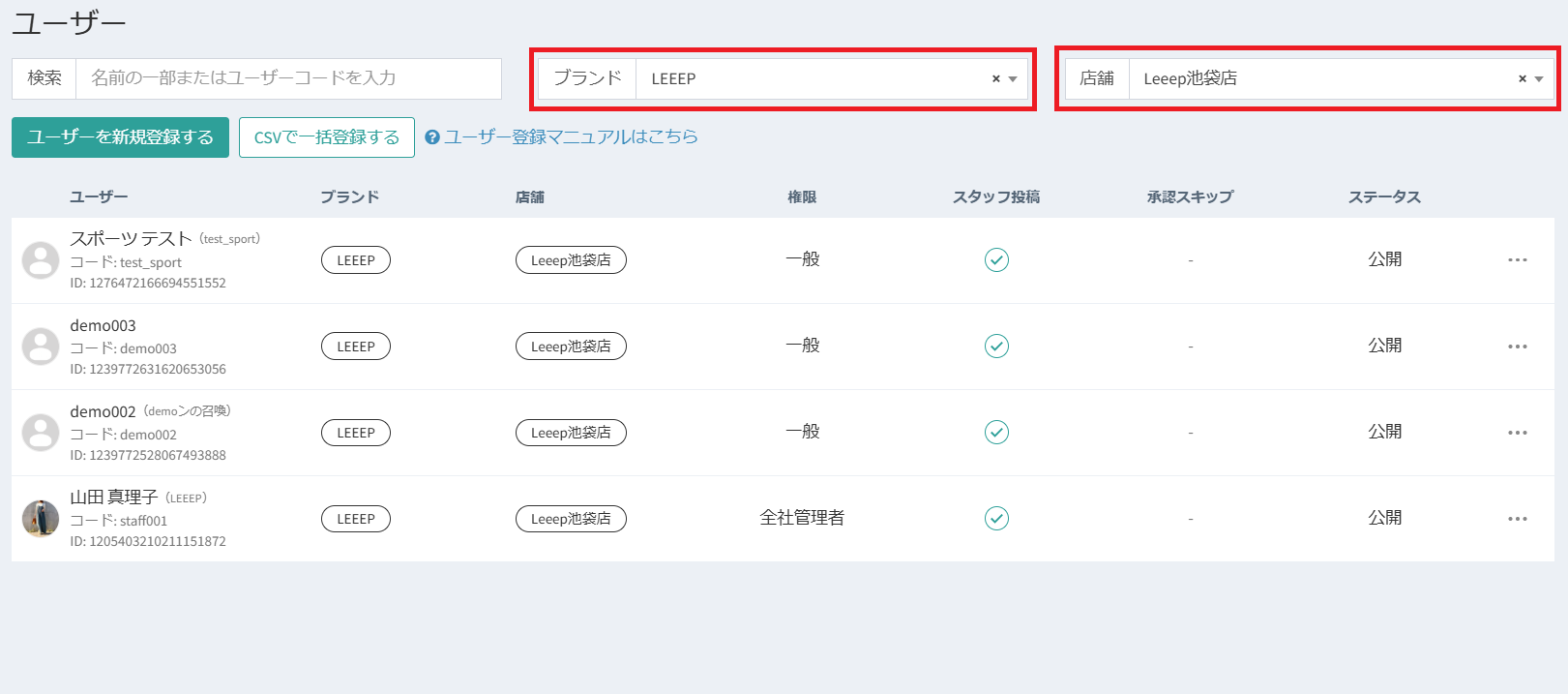Screen dimensions: 1568x694
Task: Toggle staff posting checkmark for demo003
Action: point(996,347)
